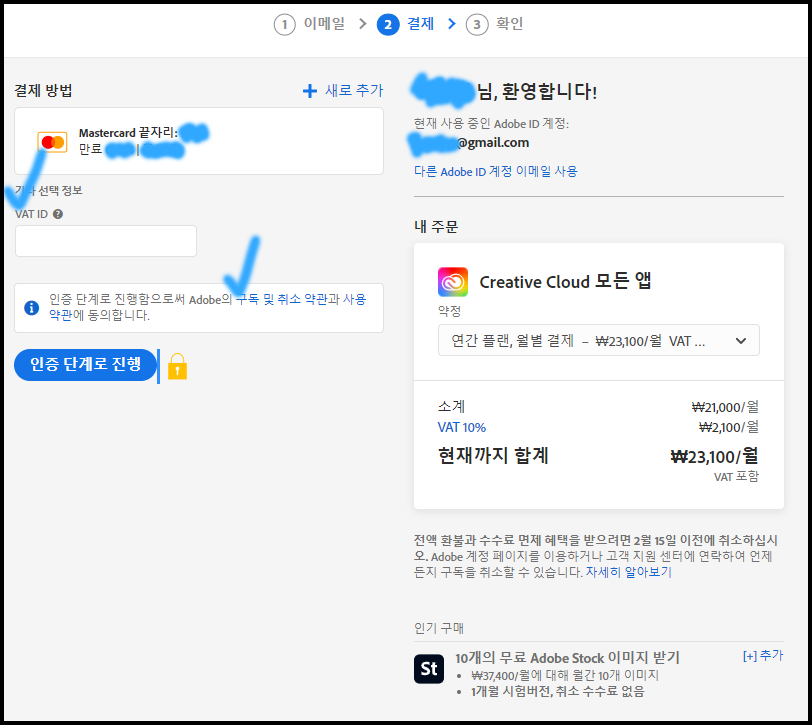The width and height of the screenshot is (812, 725).
Task: Click the Mastercard logo icon
Action: tap(52, 142)
